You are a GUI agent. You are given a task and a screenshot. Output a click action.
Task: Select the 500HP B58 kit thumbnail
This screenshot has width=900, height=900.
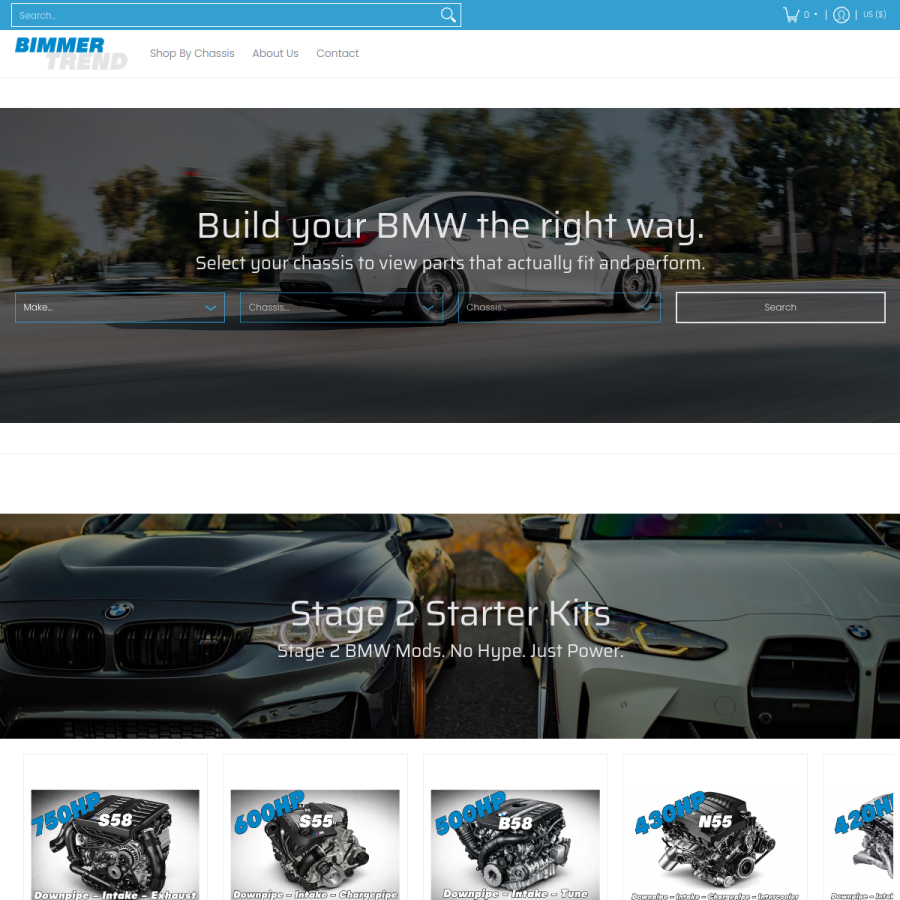click(515, 844)
